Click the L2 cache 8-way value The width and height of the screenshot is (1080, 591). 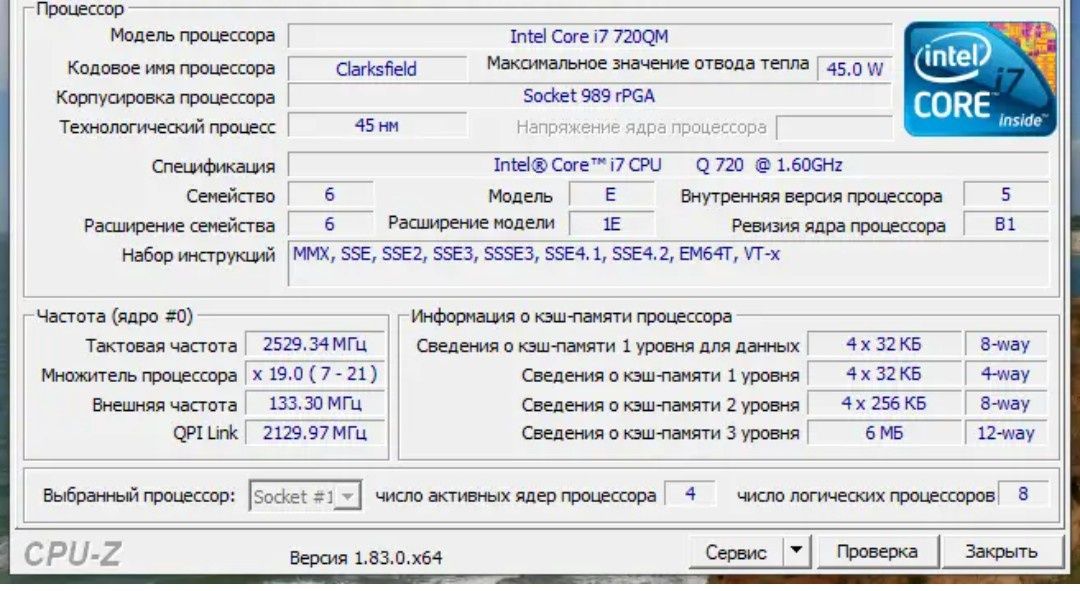pos(1006,404)
